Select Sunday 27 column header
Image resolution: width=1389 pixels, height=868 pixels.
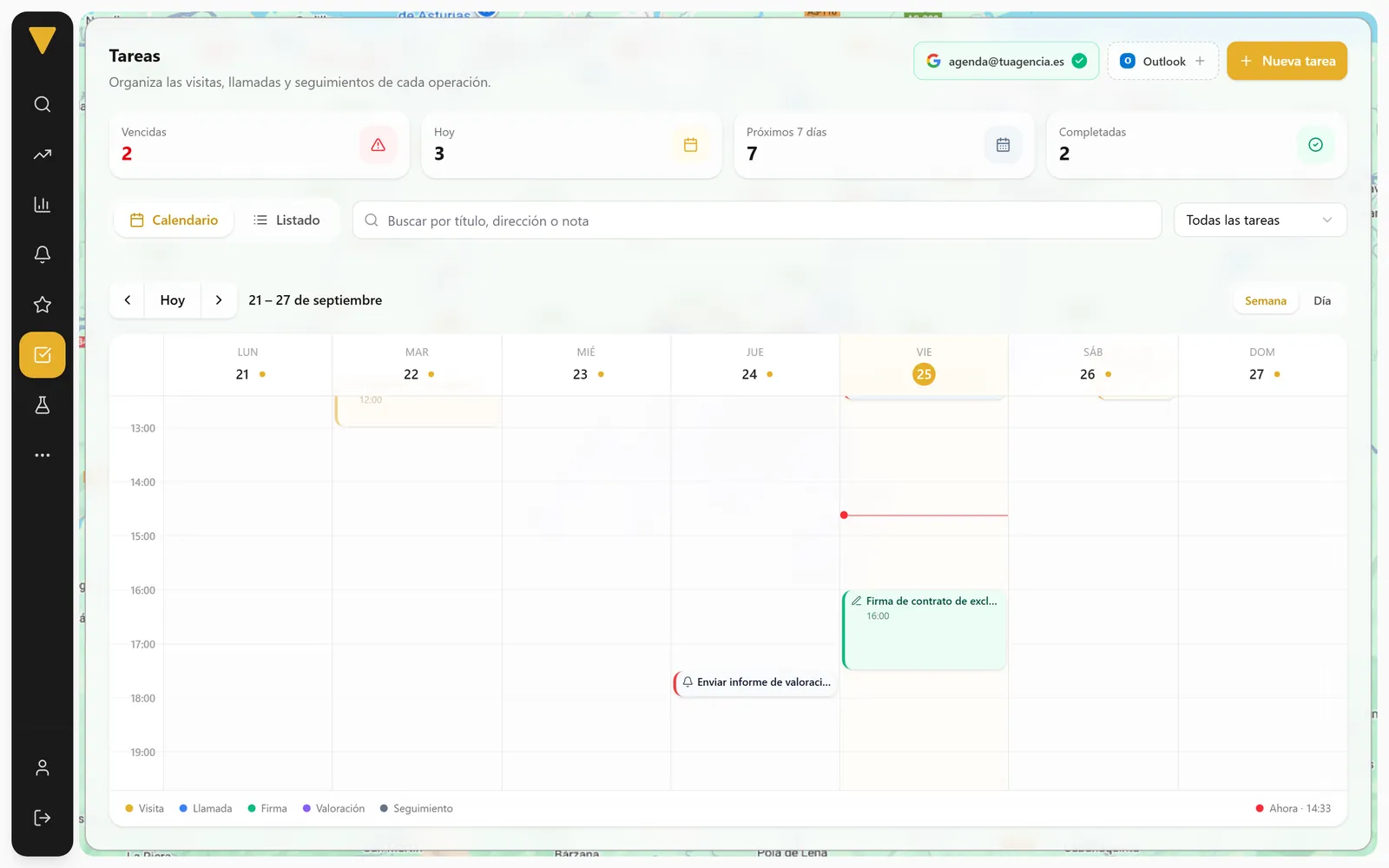(x=1262, y=365)
